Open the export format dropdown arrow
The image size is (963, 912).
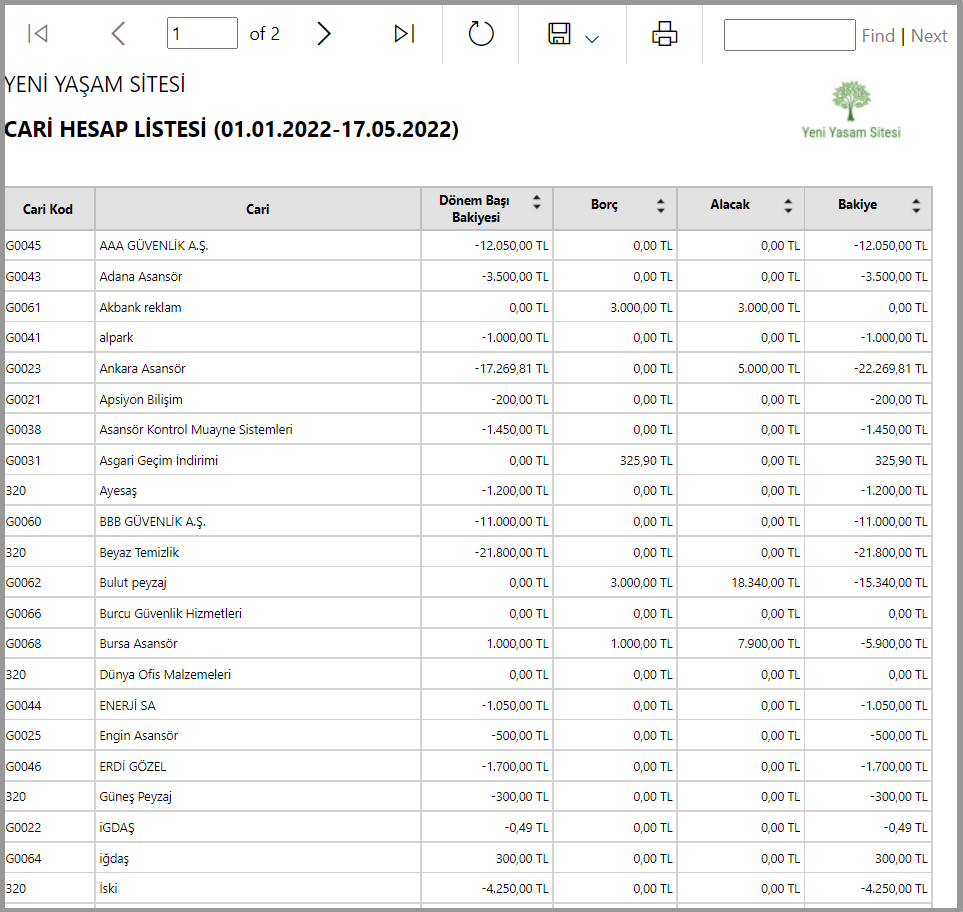click(x=592, y=39)
